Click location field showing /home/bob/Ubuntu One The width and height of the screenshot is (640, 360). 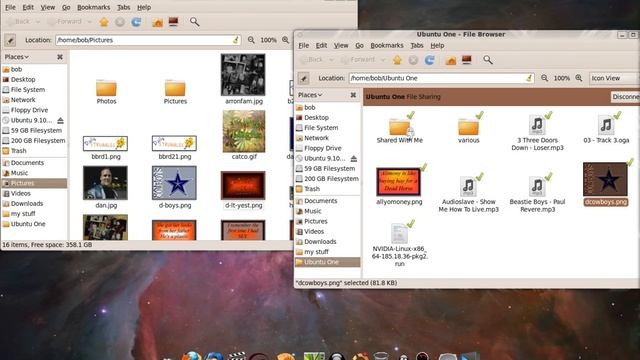pos(441,78)
